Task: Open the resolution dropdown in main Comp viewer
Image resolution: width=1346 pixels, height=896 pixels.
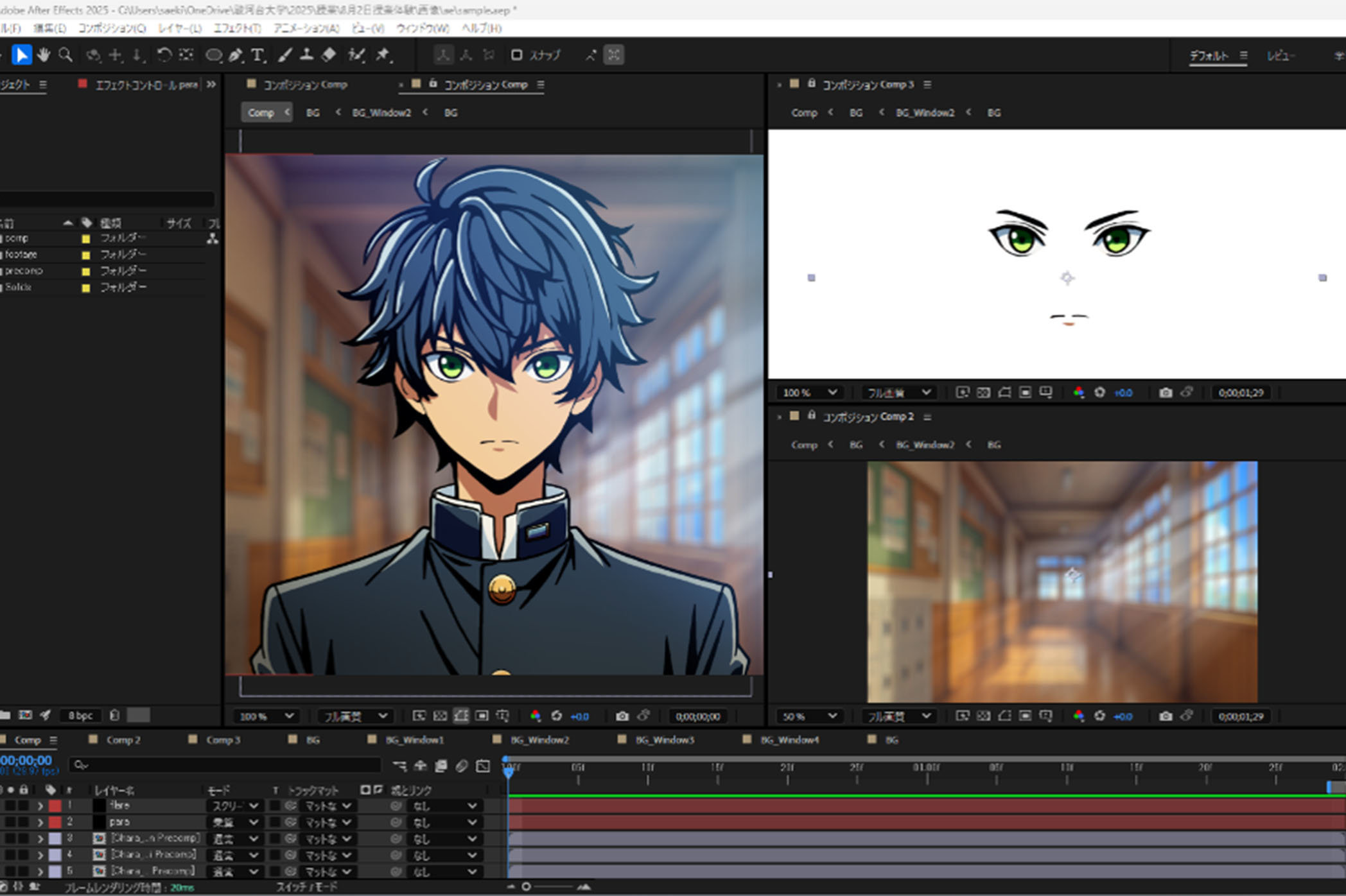Action: click(354, 716)
